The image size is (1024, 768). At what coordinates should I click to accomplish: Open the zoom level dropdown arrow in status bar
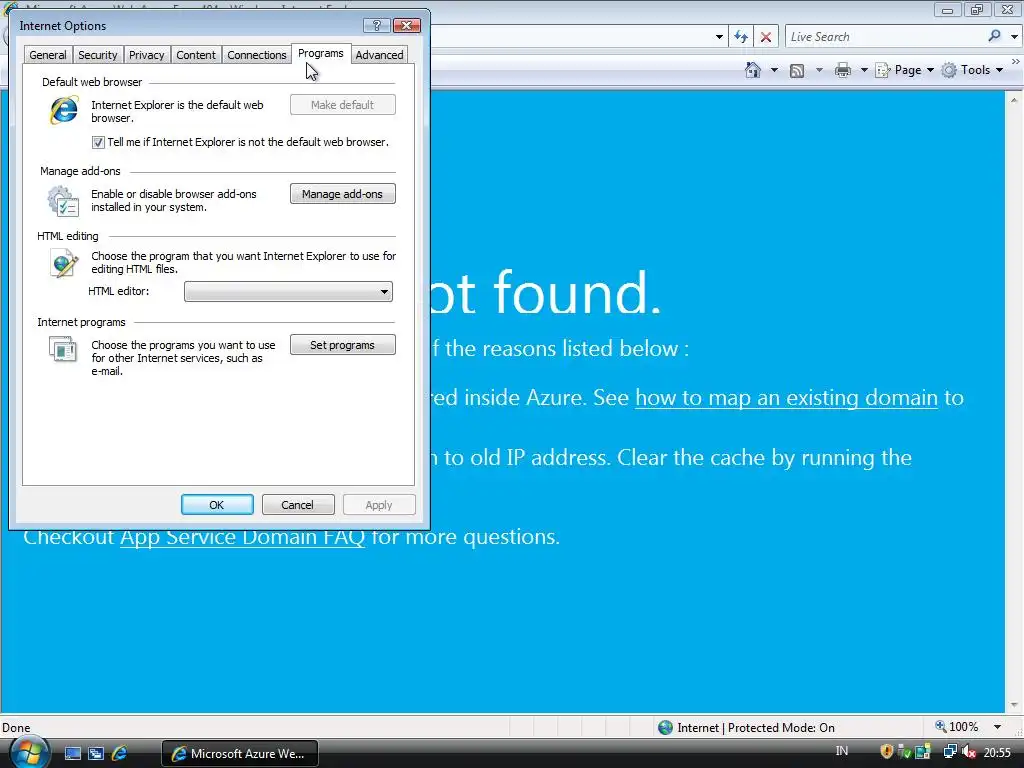(997, 727)
